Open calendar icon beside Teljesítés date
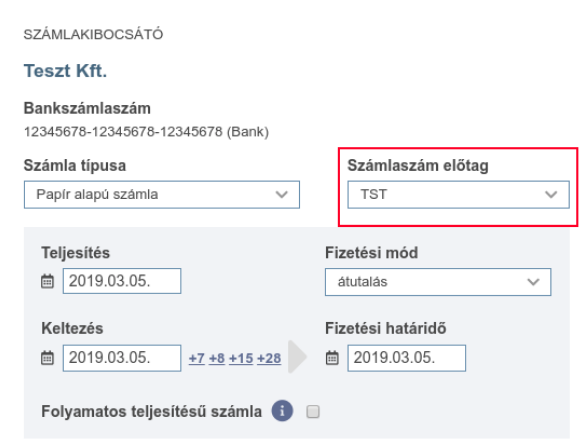The height and width of the screenshot is (447, 587). 47,281
